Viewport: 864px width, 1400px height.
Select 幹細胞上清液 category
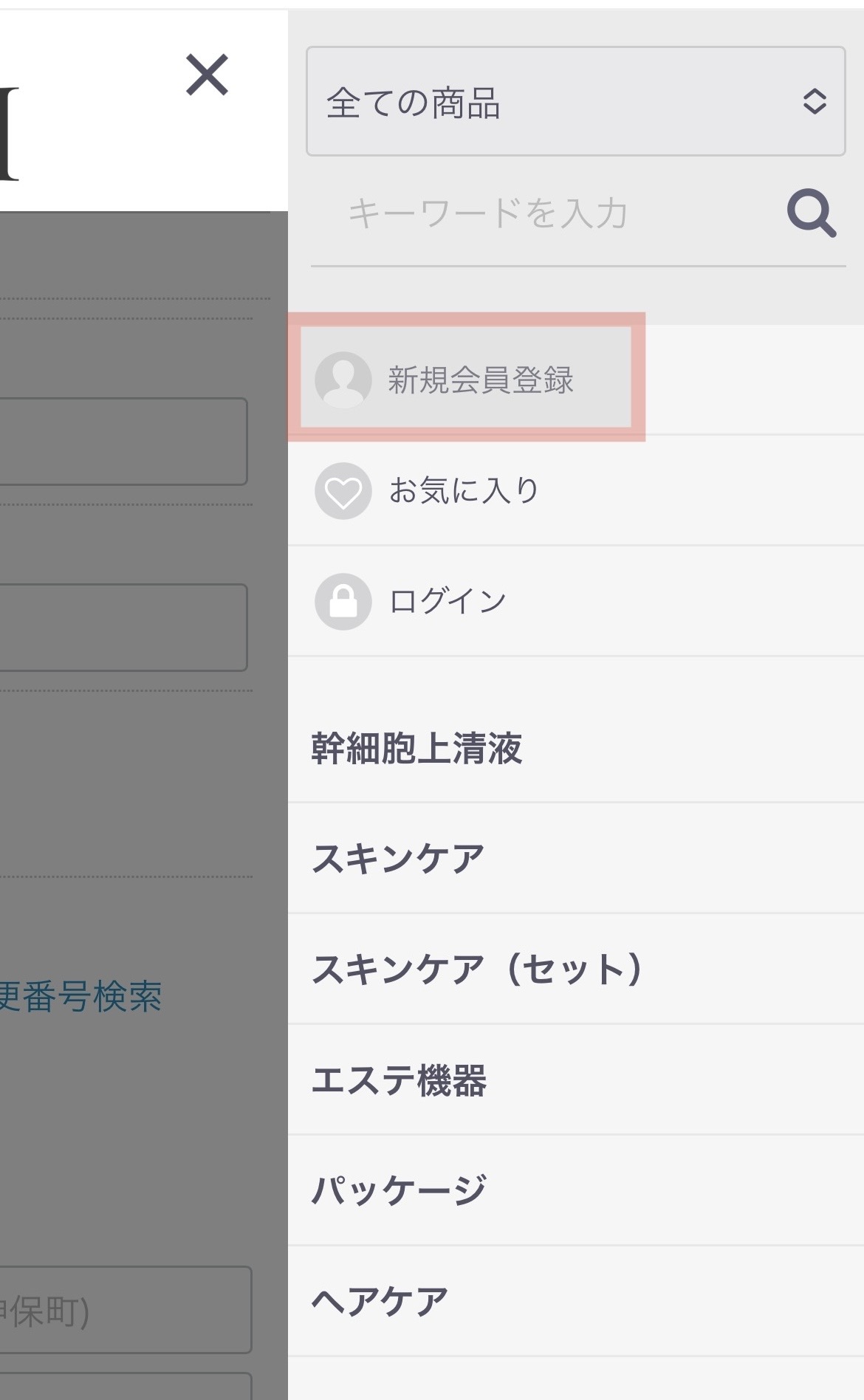(576, 748)
